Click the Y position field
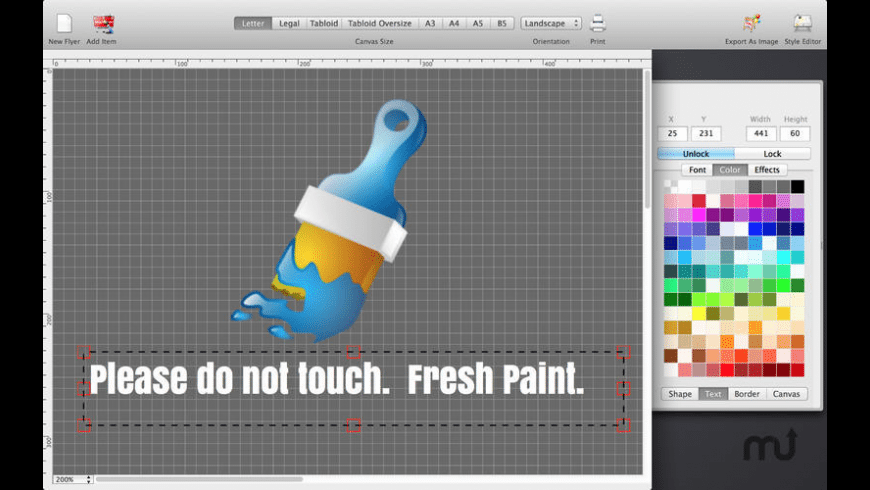The height and width of the screenshot is (490, 870). (x=706, y=133)
